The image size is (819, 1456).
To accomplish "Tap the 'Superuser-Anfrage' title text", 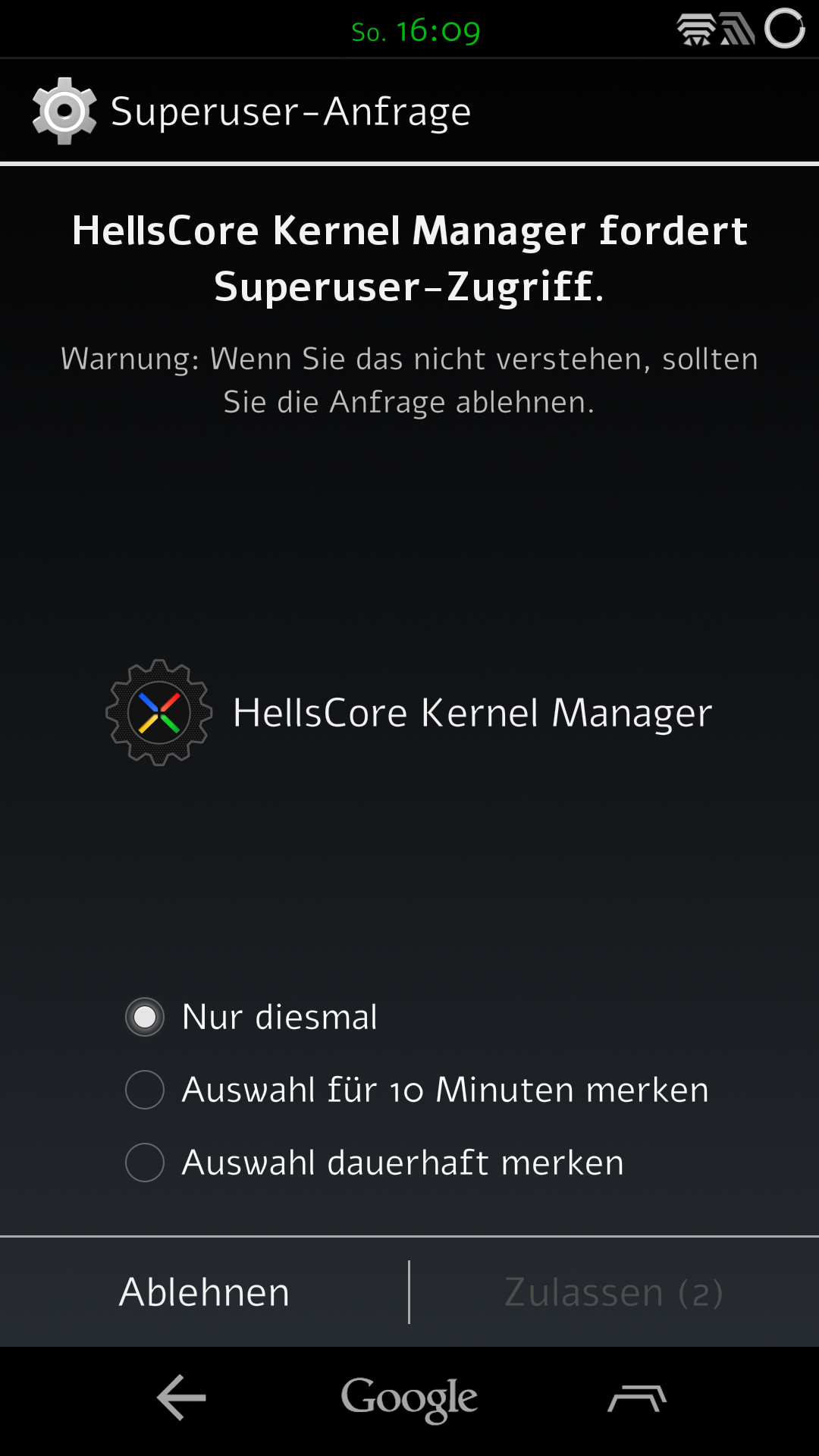I will click(291, 112).
